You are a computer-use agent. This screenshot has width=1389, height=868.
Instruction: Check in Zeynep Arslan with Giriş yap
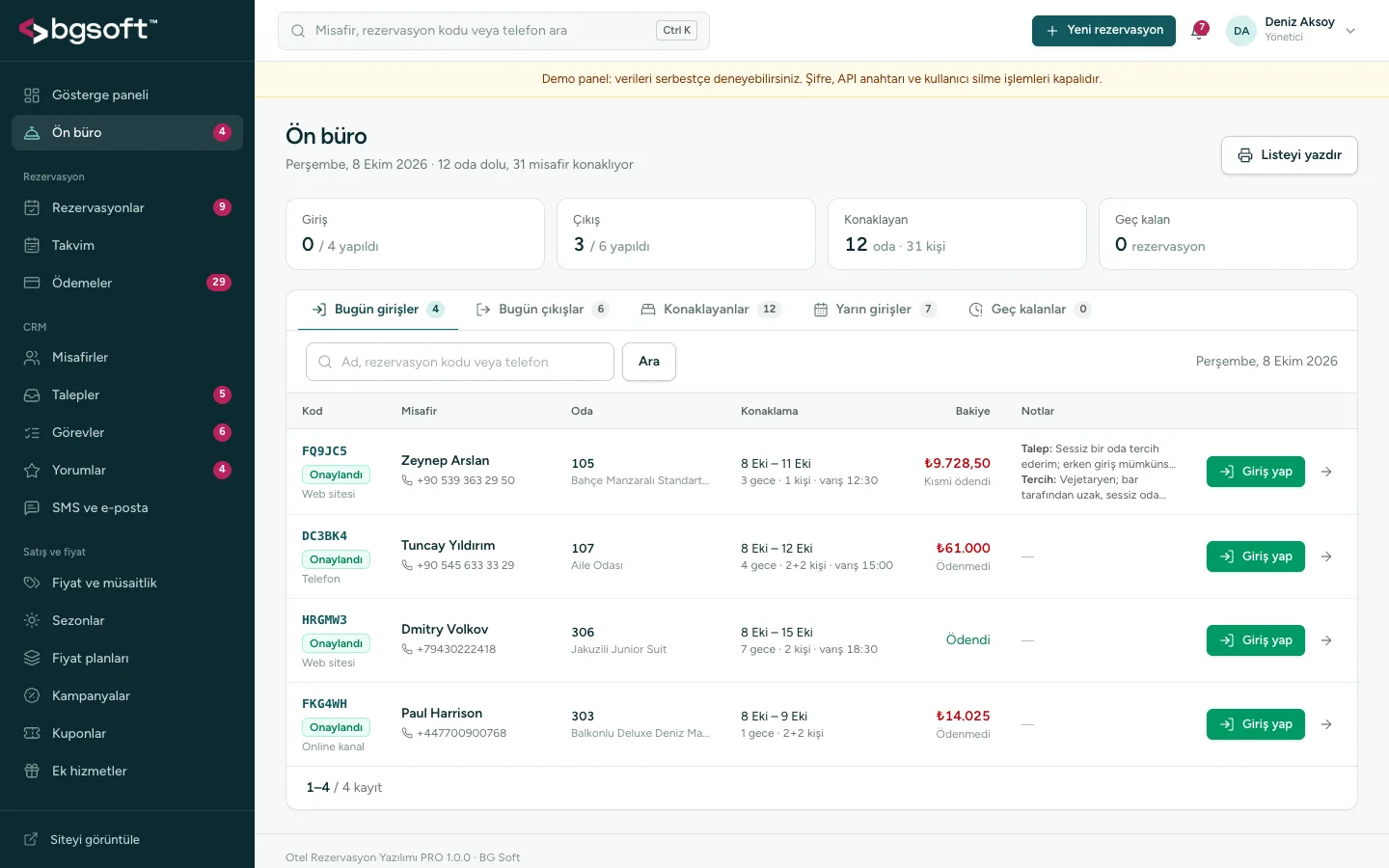coord(1256,472)
